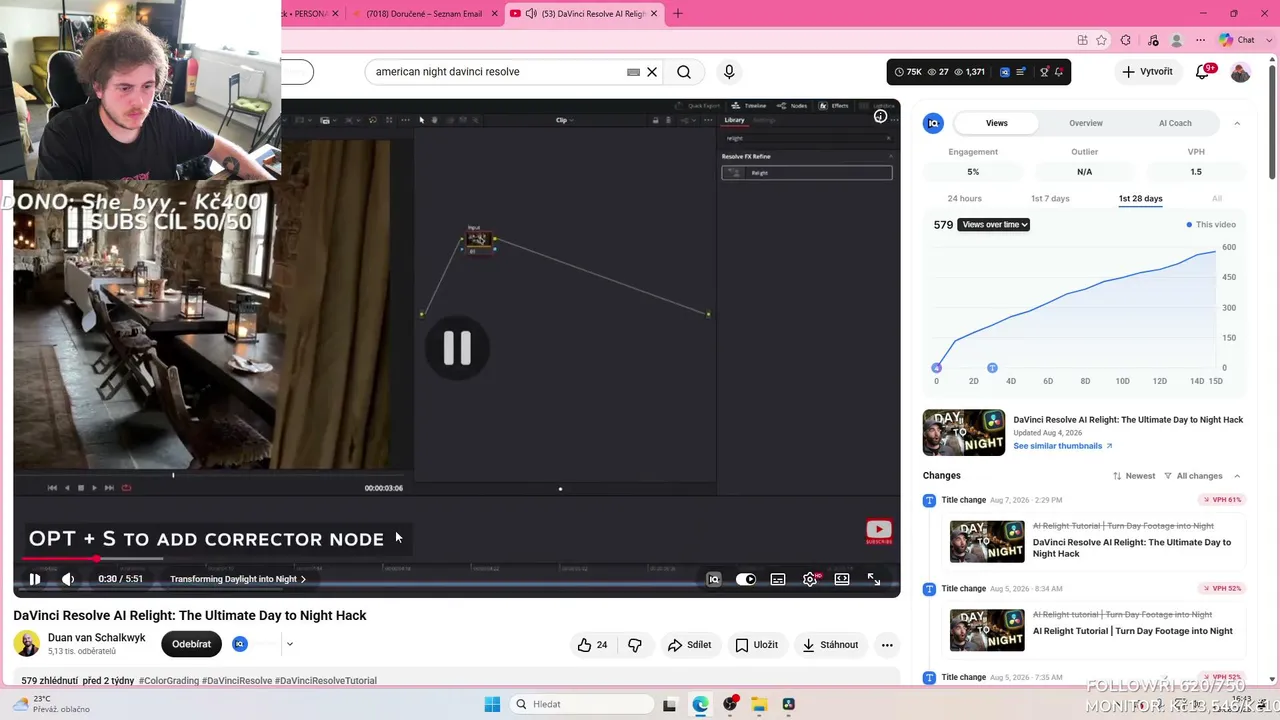Viewport: 1280px width, 720px height.
Task: Open Duan van Schalkwyk's channel avatar
Action: click(x=27, y=644)
